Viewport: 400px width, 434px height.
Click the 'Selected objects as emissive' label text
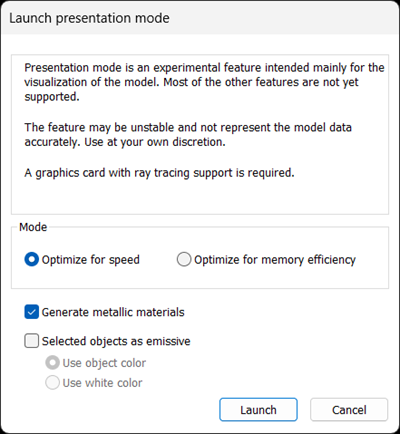click(x=116, y=341)
